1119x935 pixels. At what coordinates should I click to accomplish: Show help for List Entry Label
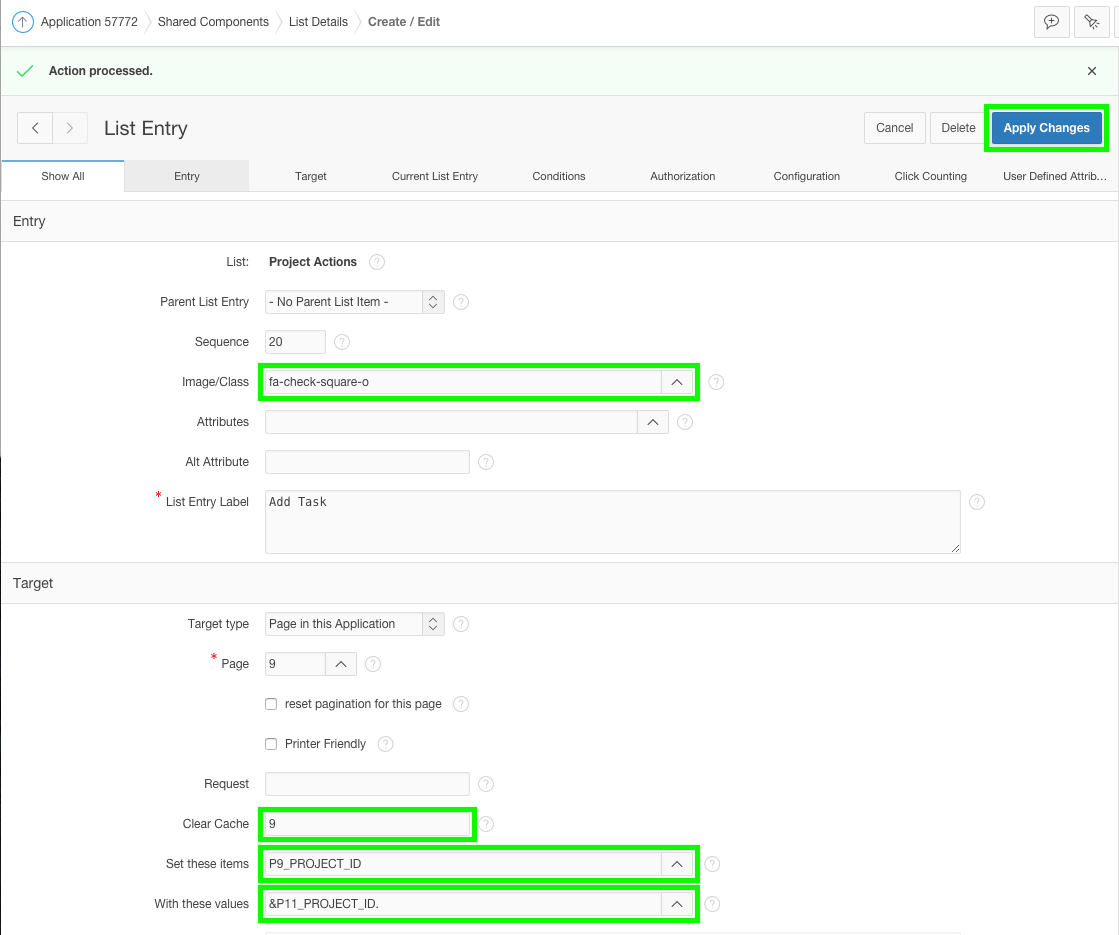977,502
